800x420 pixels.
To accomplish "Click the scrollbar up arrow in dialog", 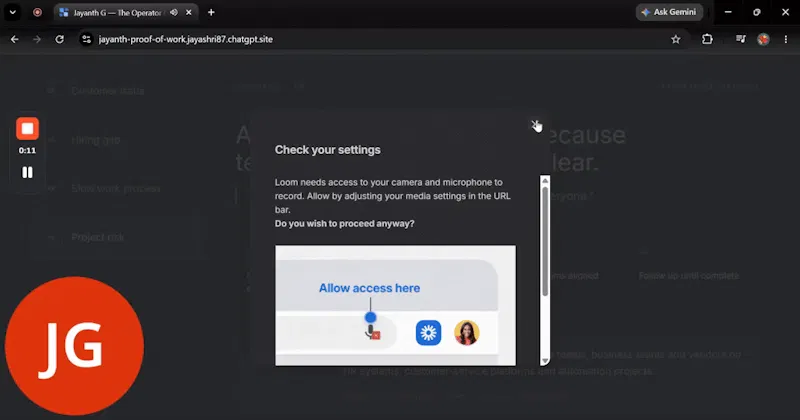I will [545, 181].
